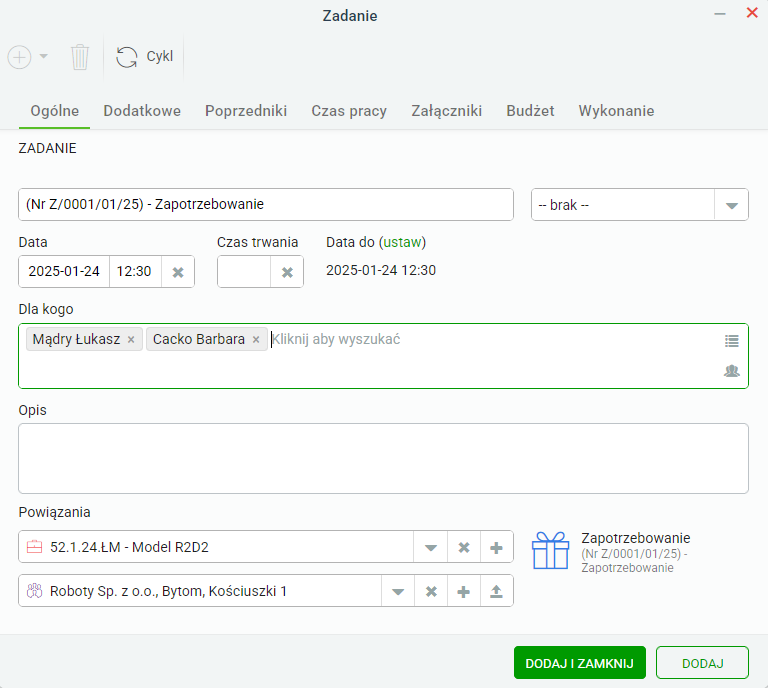The width and height of the screenshot is (768, 688).
Task: Remove Mądry Łukasz tag
Action: point(131,339)
